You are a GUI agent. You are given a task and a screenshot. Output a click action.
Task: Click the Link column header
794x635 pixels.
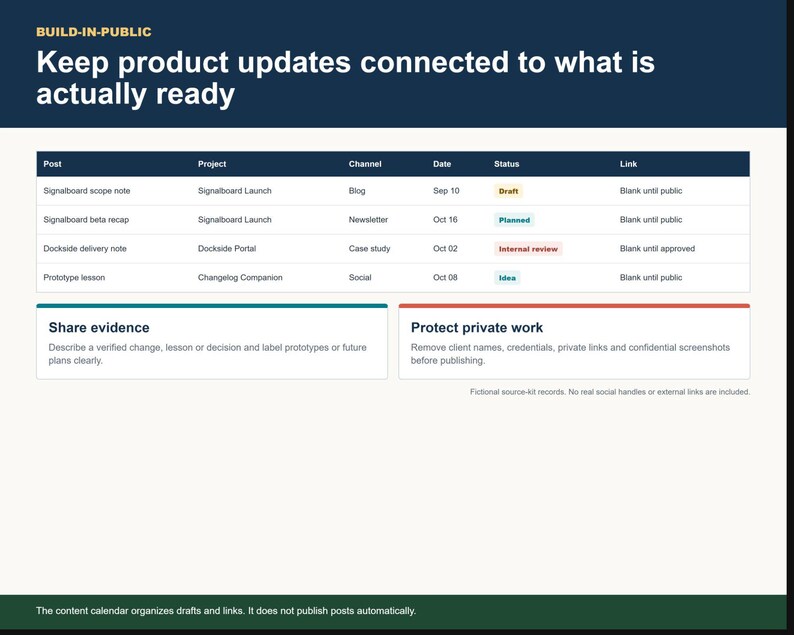tap(628, 164)
